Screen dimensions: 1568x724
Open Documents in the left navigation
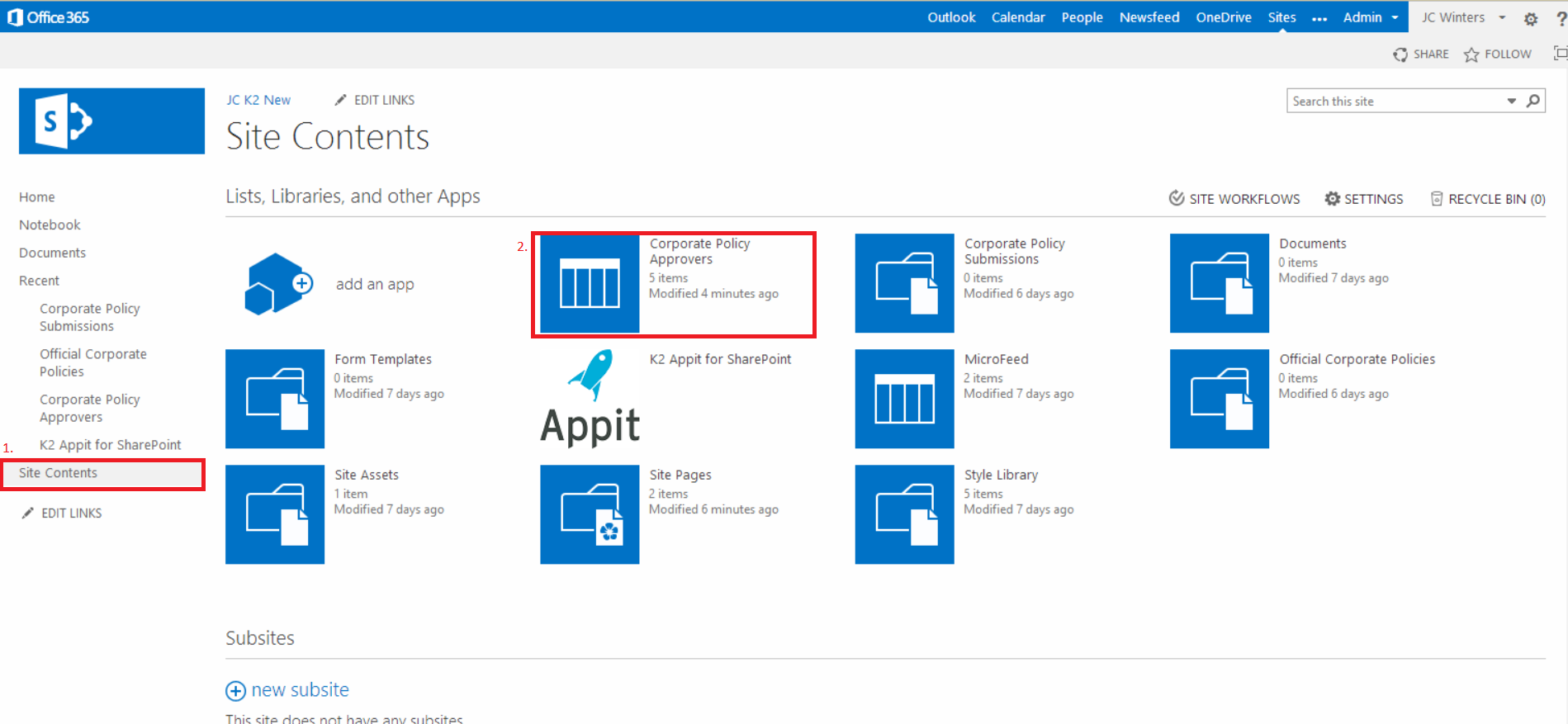pos(52,253)
